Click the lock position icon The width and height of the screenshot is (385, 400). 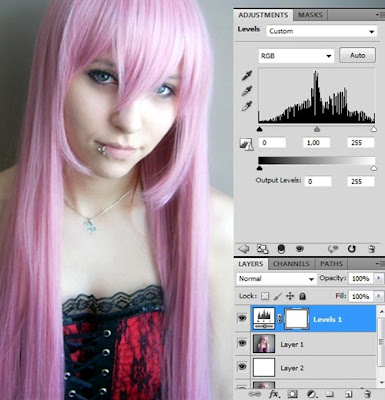pos(290,296)
